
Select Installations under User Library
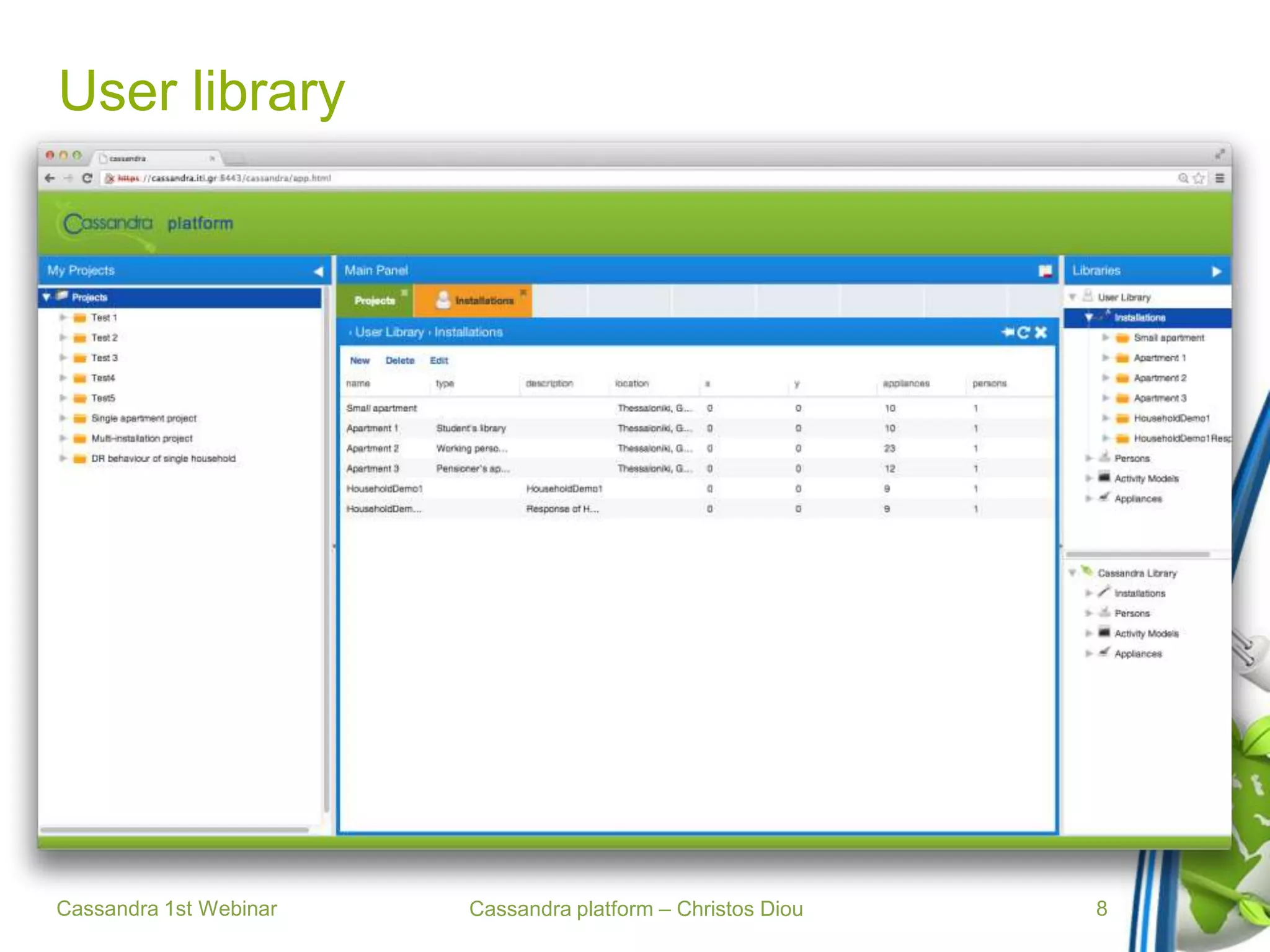point(1140,318)
